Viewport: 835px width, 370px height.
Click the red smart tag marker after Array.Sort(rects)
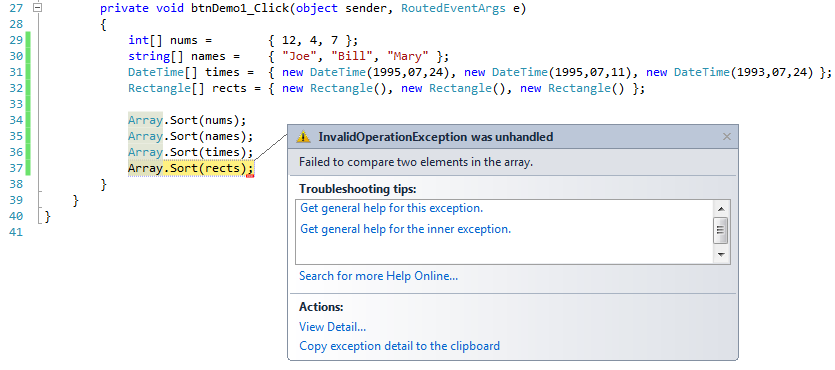(x=250, y=176)
